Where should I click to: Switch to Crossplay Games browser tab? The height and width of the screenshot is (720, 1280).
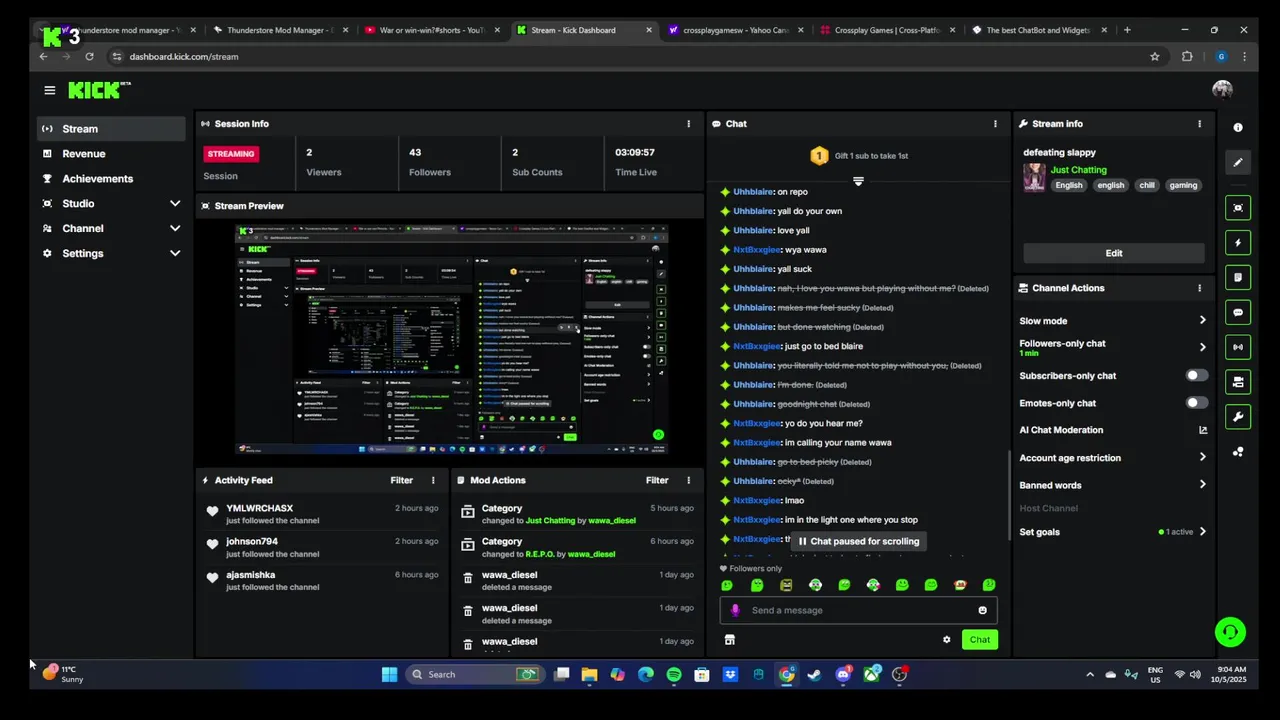(x=887, y=30)
